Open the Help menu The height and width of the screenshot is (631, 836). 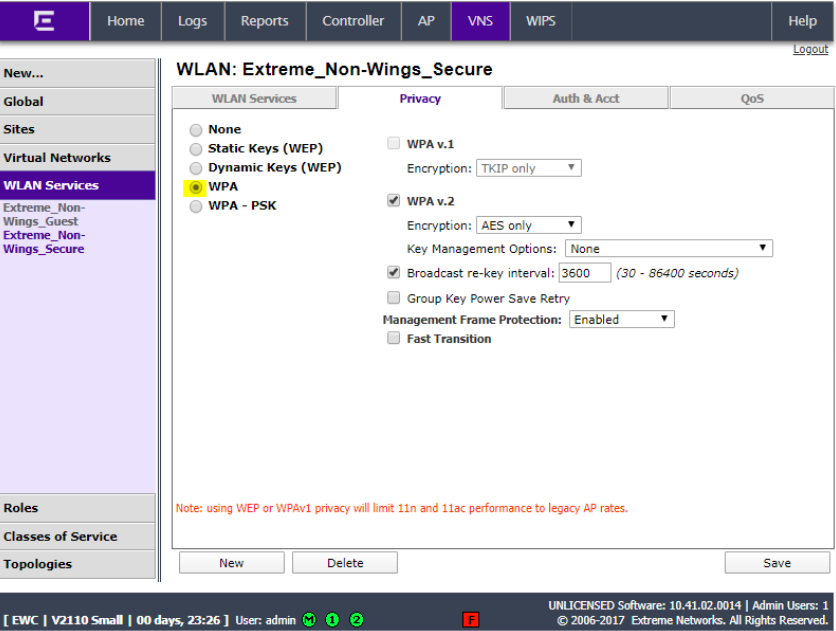[x=802, y=21]
